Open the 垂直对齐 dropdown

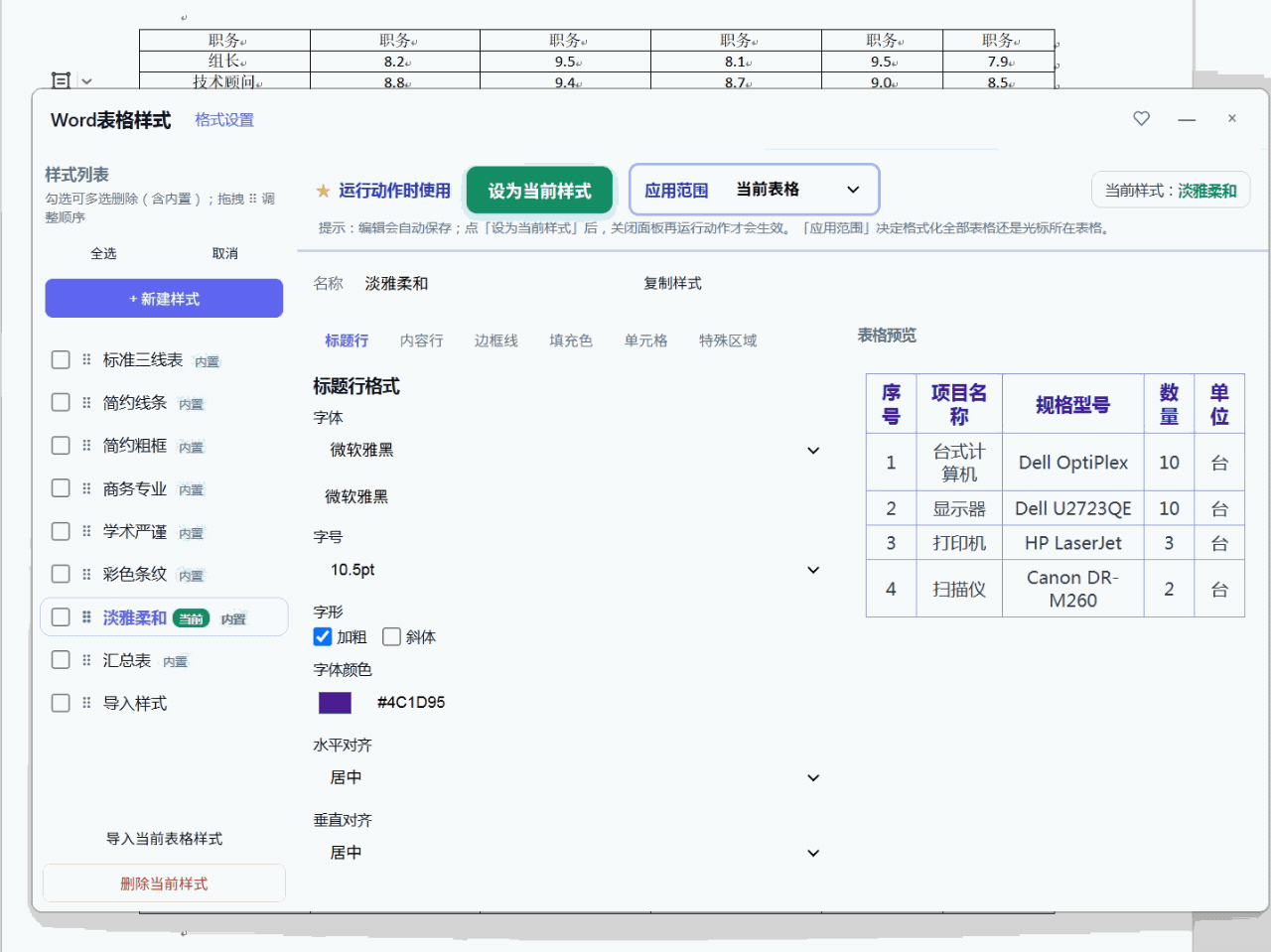571,853
